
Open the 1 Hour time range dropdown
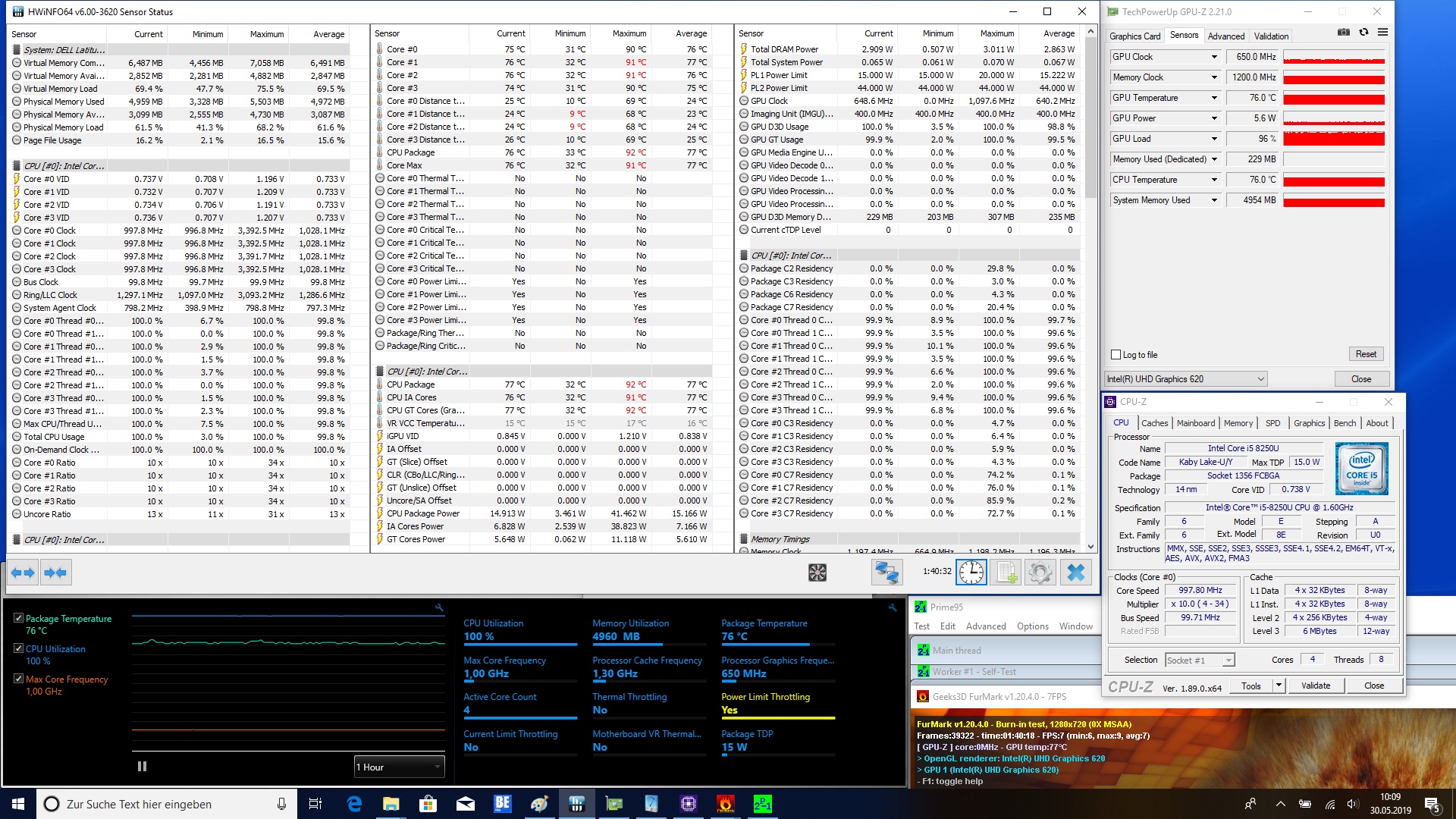tap(400, 767)
